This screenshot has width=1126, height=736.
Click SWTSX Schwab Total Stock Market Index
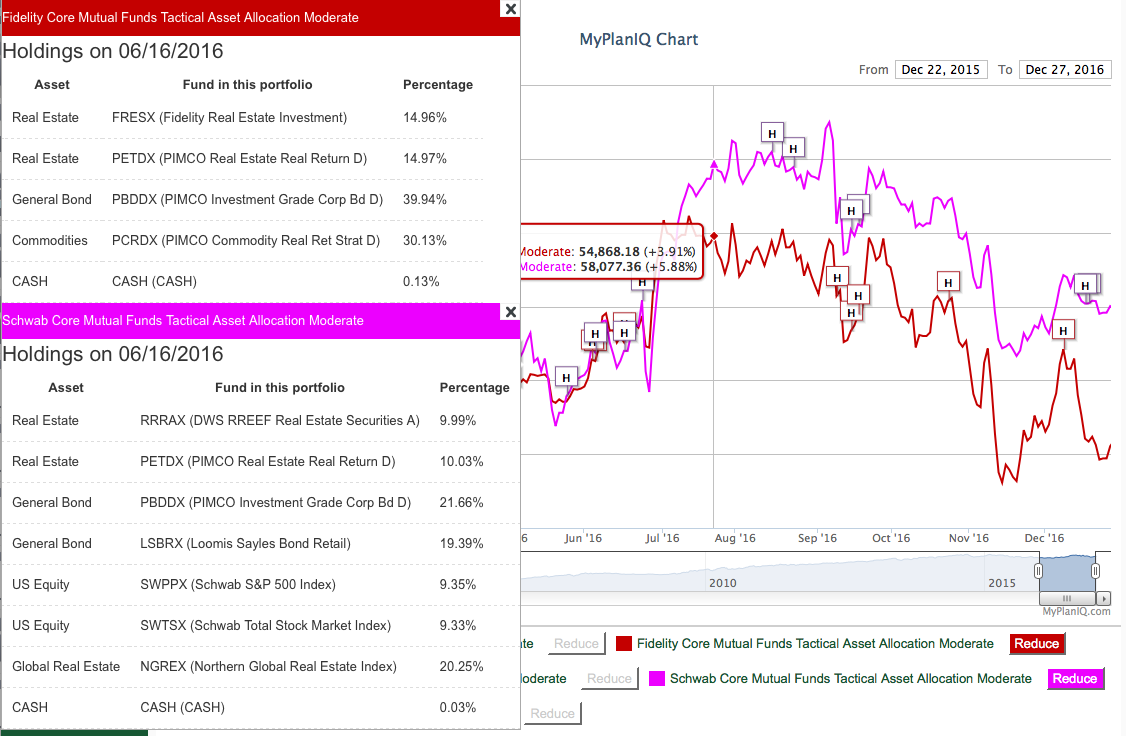[266, 625]
